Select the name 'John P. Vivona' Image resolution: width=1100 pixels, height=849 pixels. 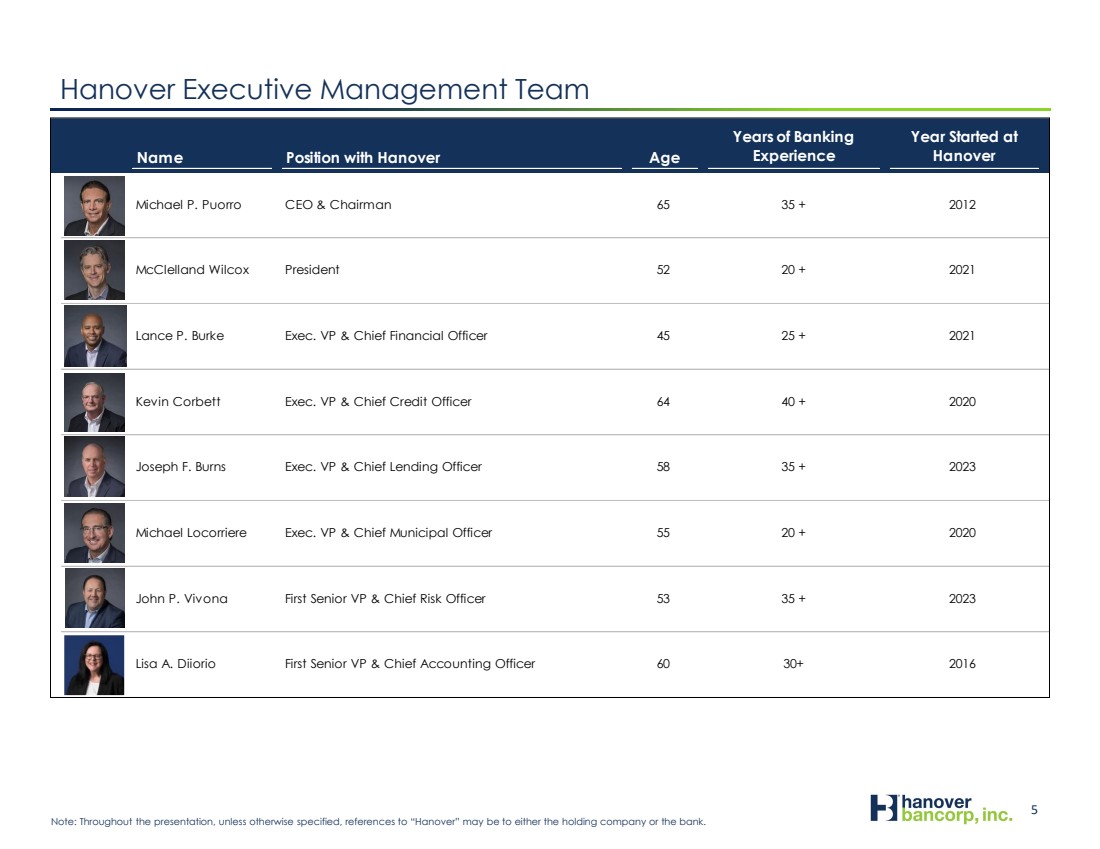point(181,599)
